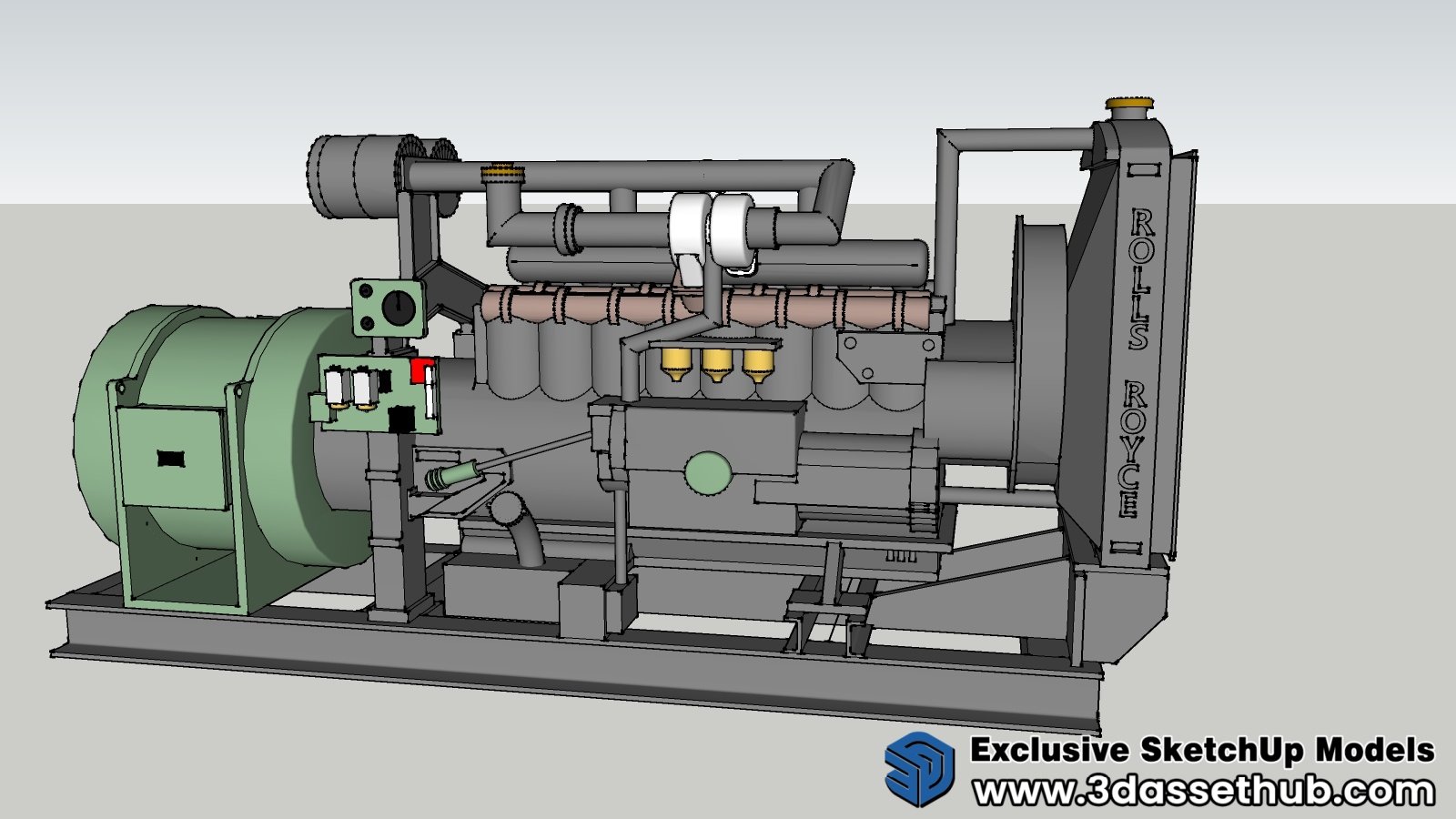The image size is (1456, 819).
Task: Click the brass cap on upper pipe
Action: click(498, 171)
